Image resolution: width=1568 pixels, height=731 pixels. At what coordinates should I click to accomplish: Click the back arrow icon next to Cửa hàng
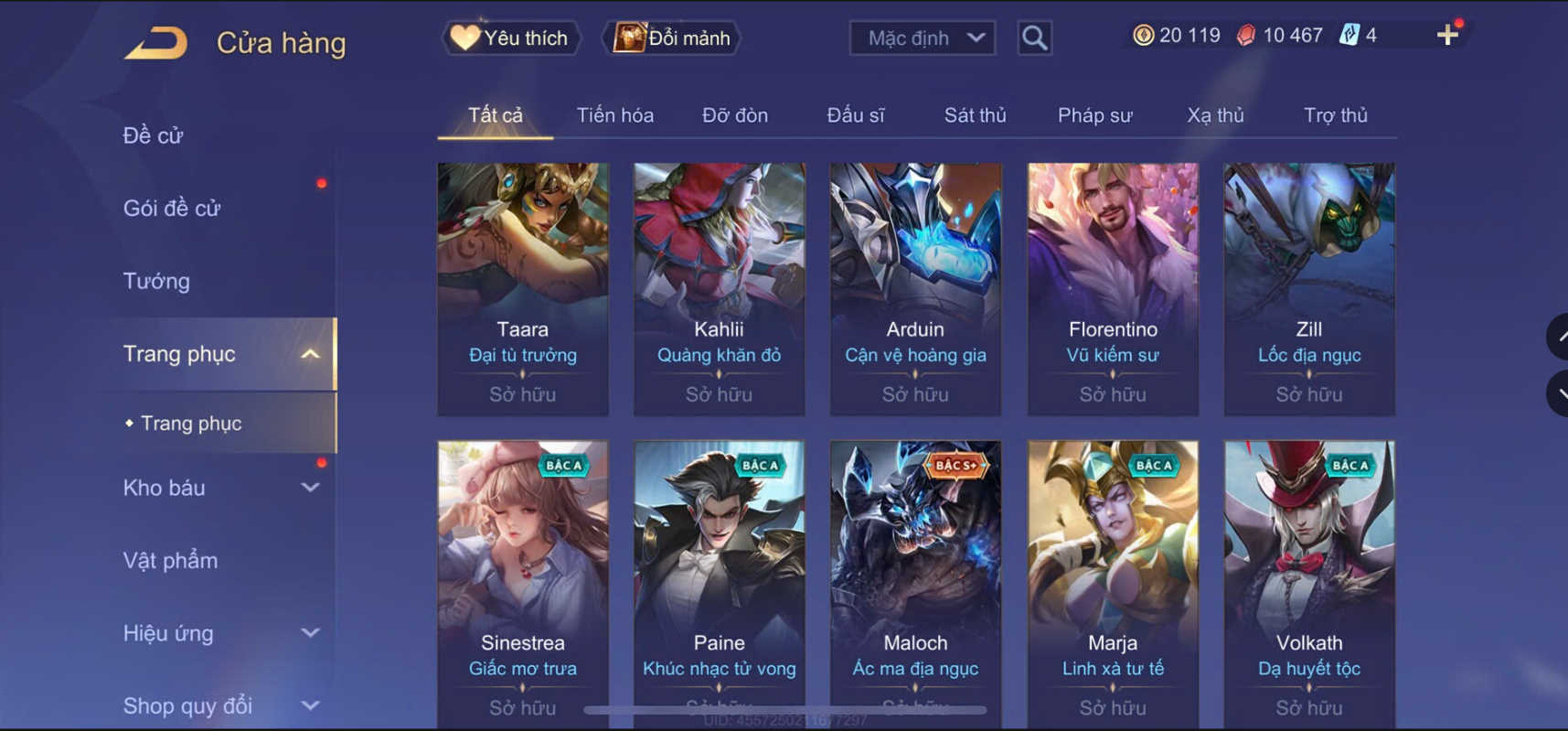(x=155, y=43)
